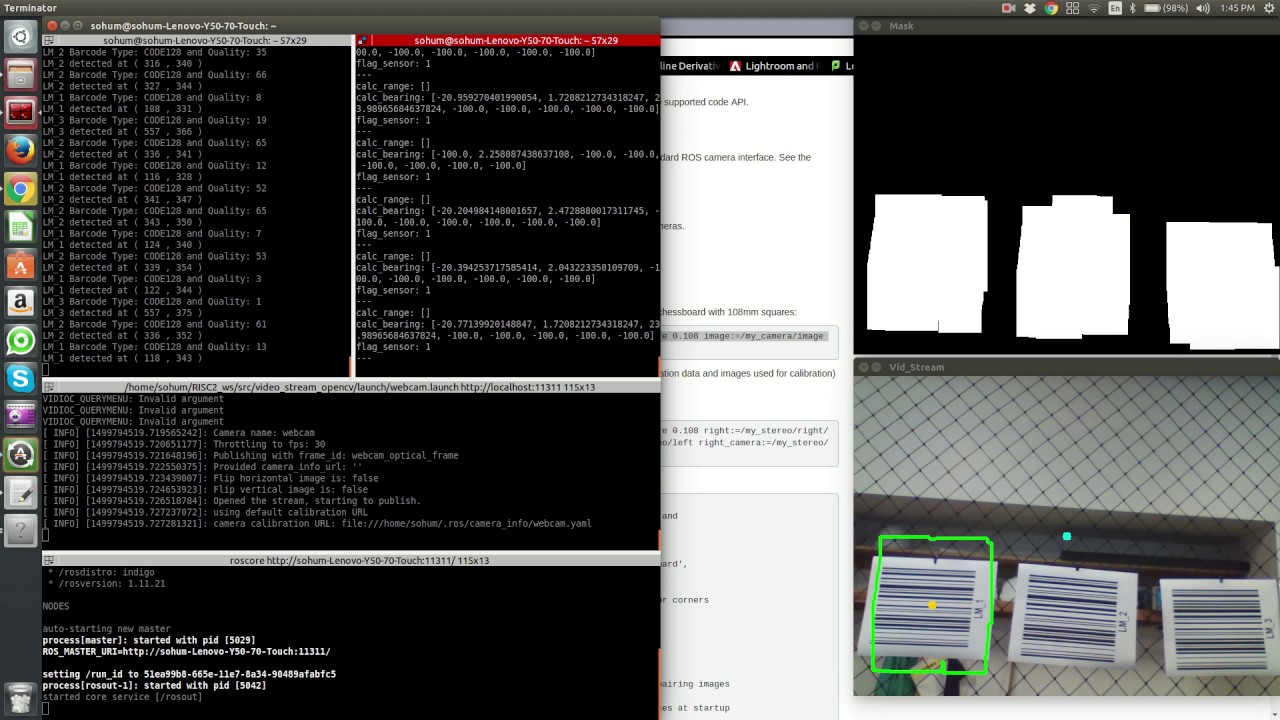Open the Bluetooth indicator menu

point(1133,8)
